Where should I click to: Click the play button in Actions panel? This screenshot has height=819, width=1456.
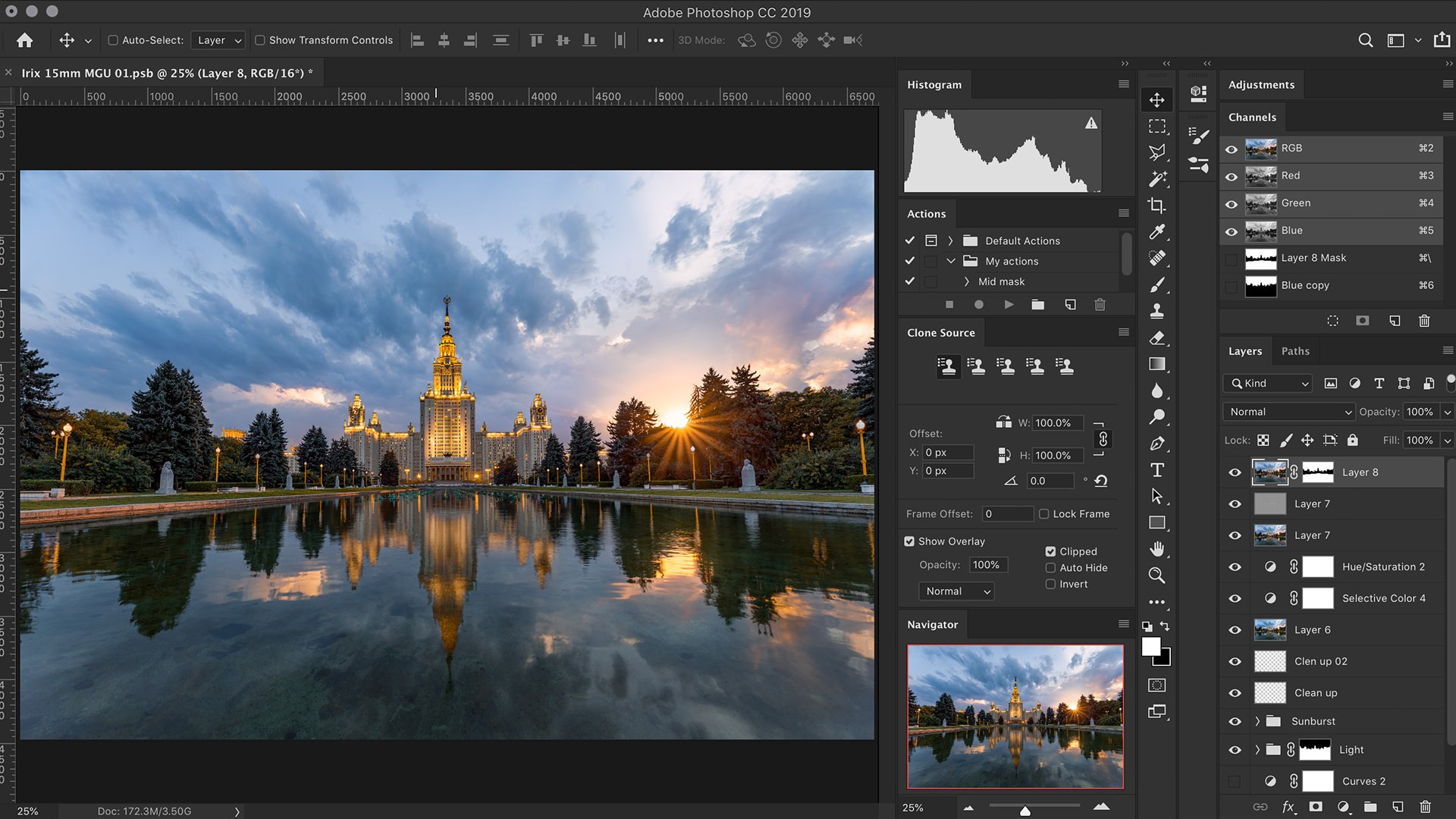pos(1009,304)
